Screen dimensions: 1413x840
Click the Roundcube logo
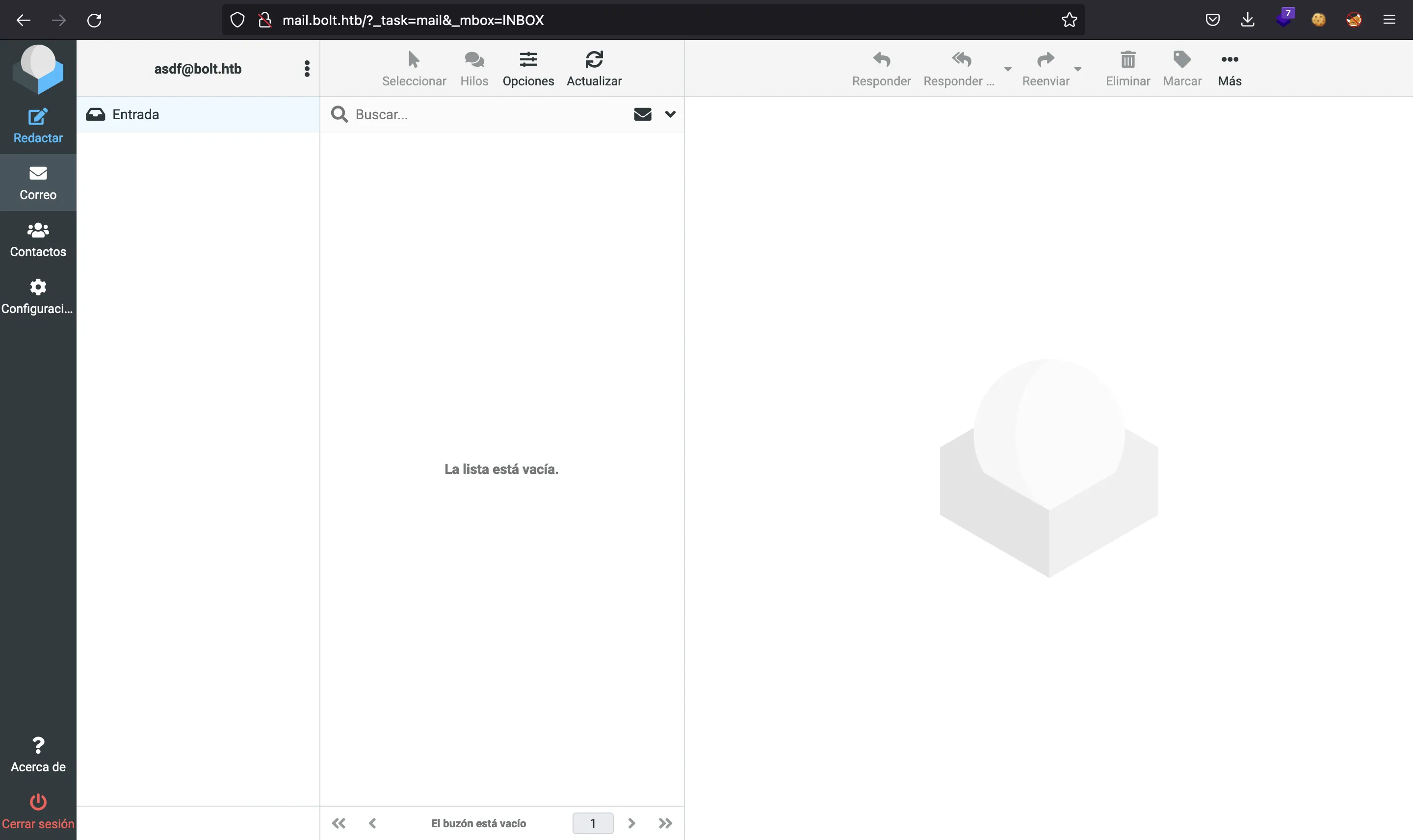[38, 69]
